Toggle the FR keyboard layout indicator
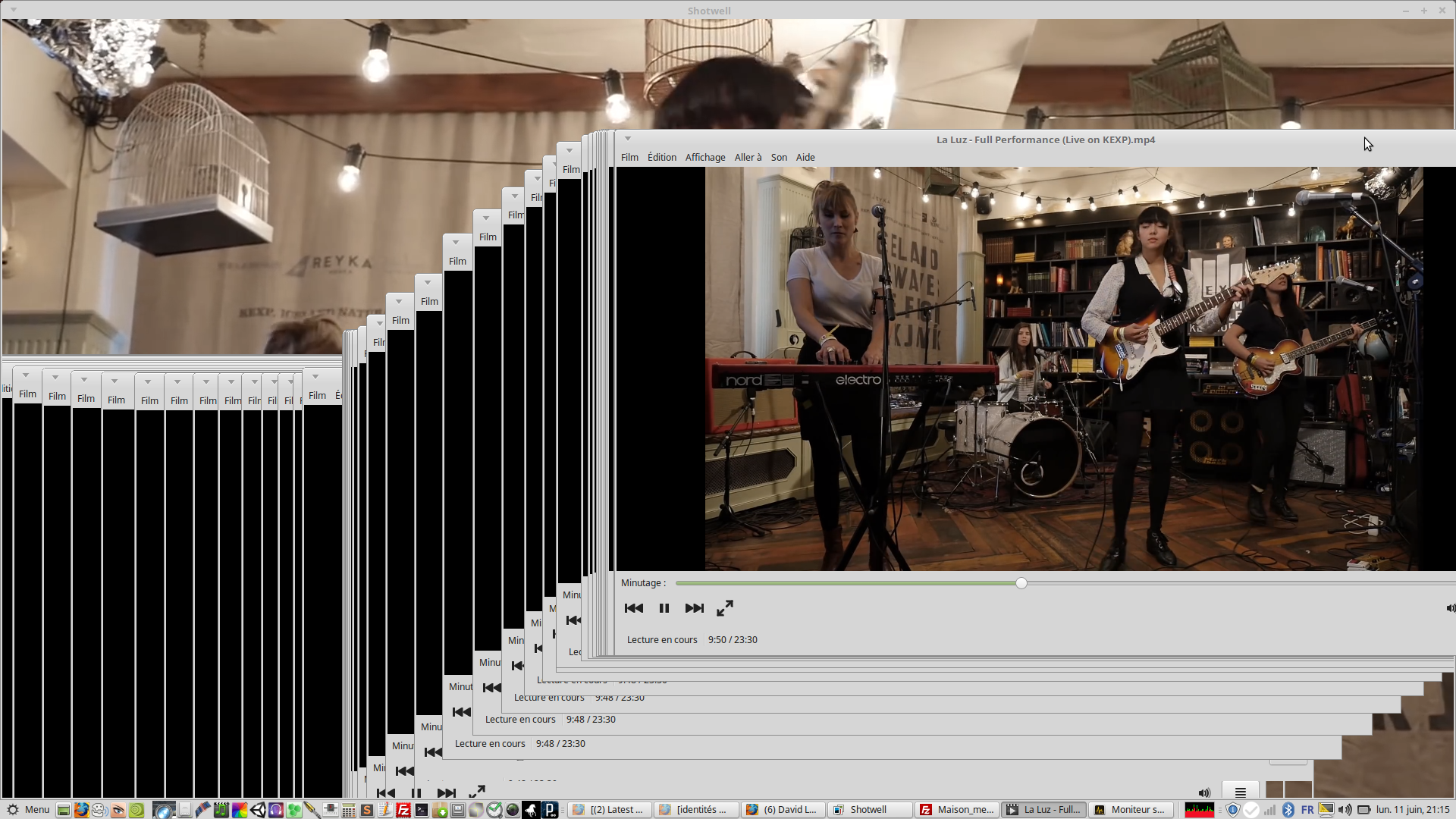Viewport: 1456px width, 819px height. 1307,810
